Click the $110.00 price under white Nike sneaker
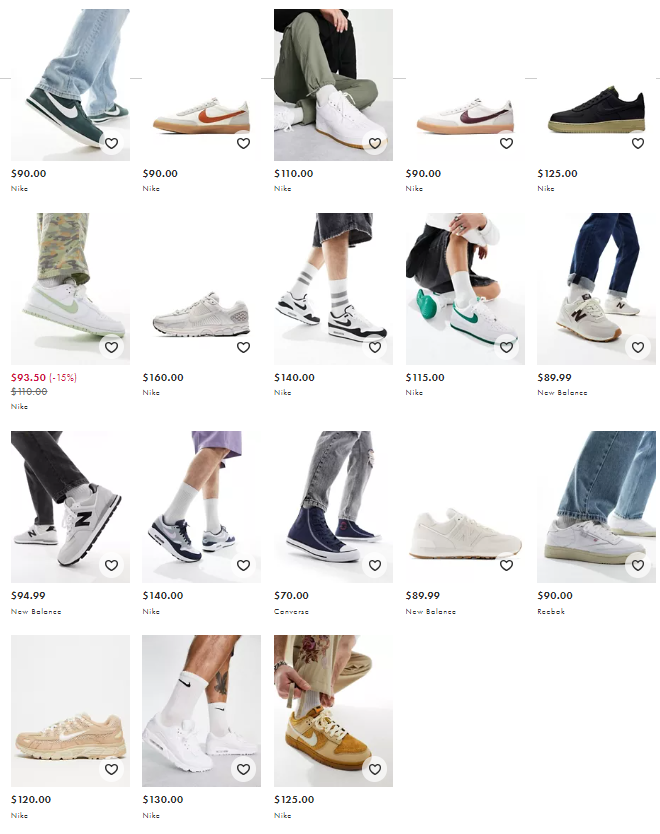Screen dimensions: 660x834 (294, 173)
